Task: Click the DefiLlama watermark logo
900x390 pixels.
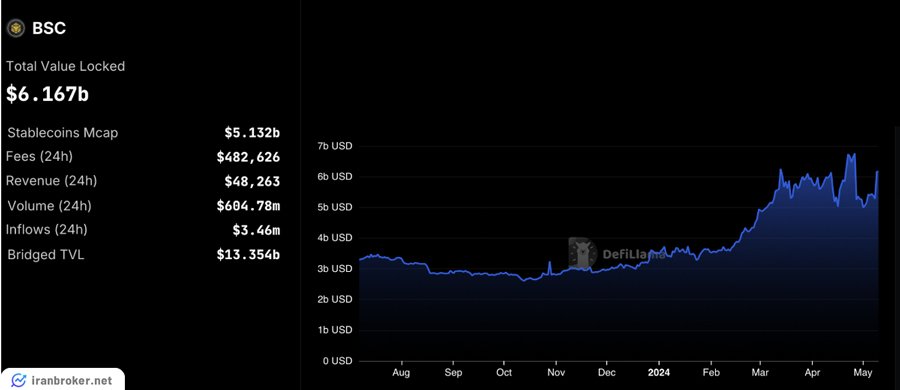Action: 583,253
